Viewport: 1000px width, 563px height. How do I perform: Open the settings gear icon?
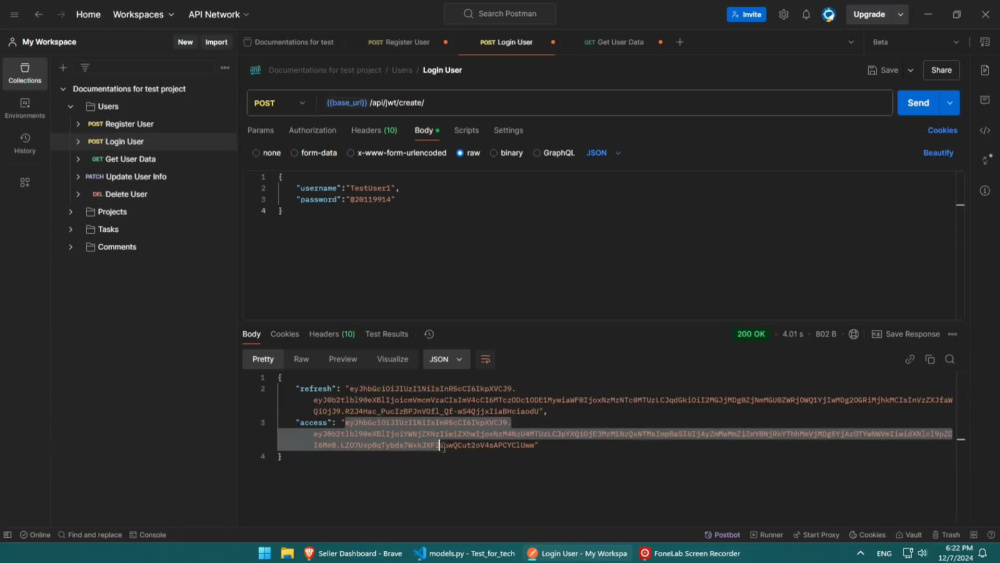[x=783, y=14]
